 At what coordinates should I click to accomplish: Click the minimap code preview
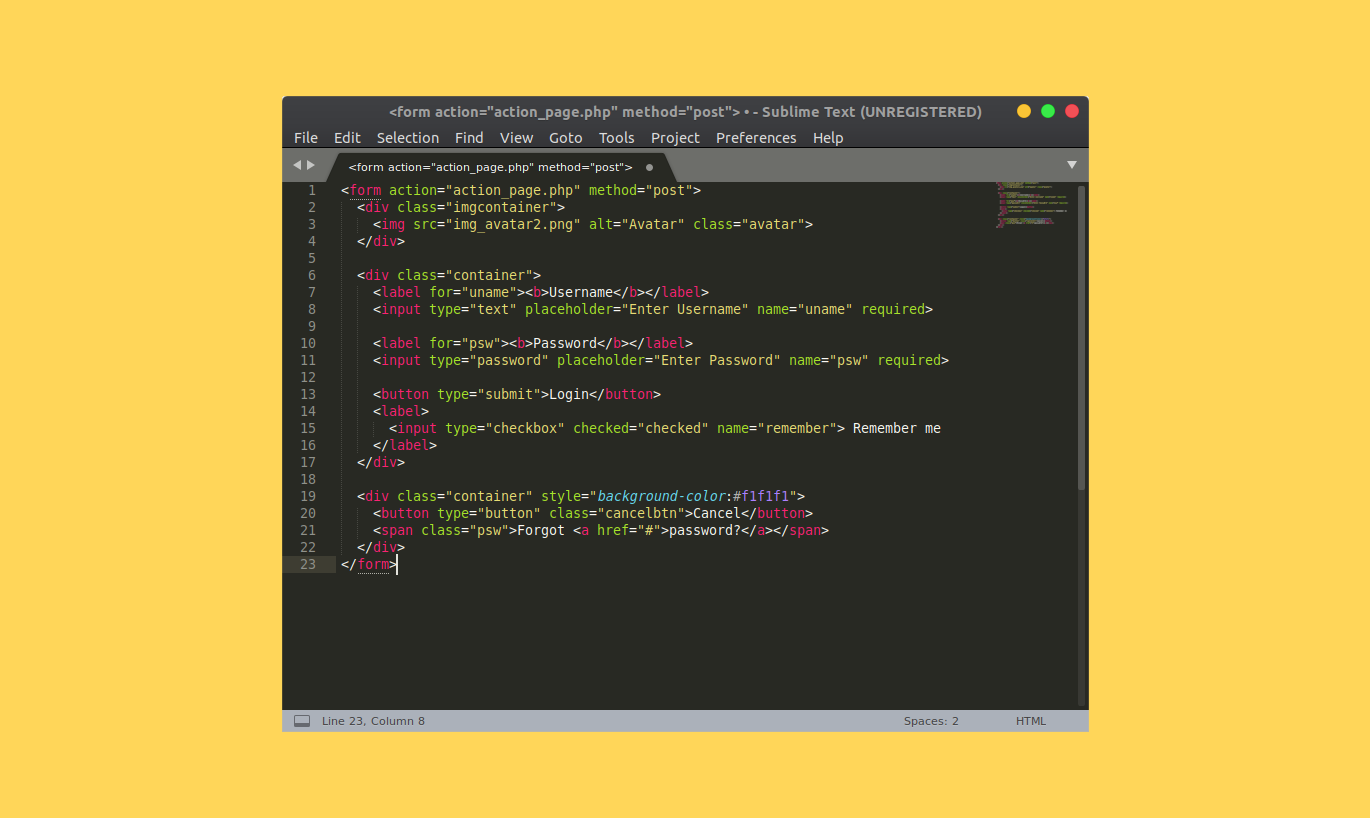1030,205
